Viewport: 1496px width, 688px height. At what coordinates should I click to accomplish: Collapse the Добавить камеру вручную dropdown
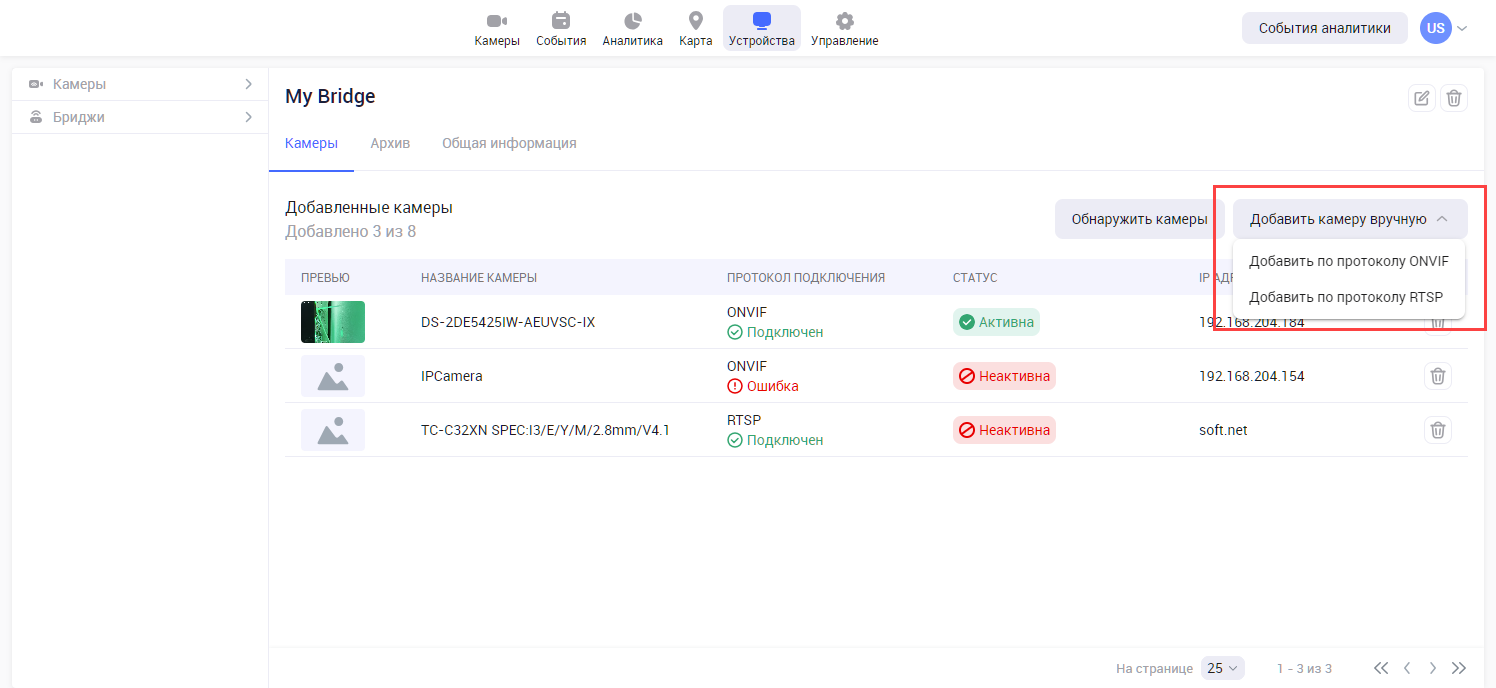tap(1349, 219)
